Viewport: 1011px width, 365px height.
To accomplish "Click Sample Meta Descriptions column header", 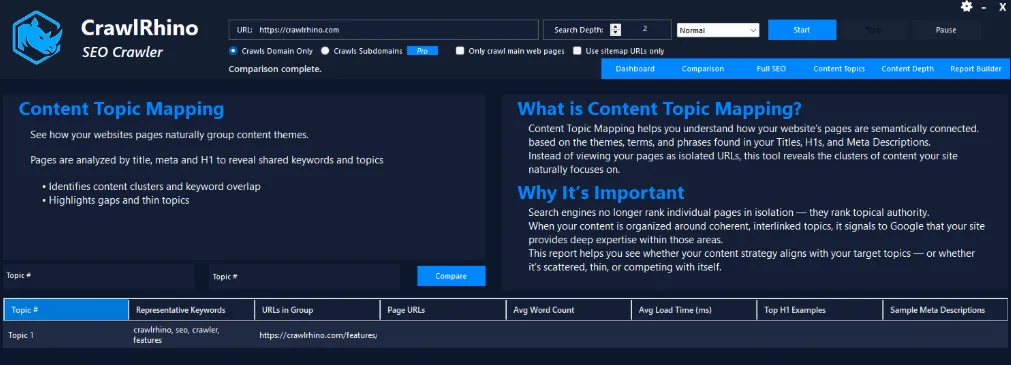I will tap(945, 310).
